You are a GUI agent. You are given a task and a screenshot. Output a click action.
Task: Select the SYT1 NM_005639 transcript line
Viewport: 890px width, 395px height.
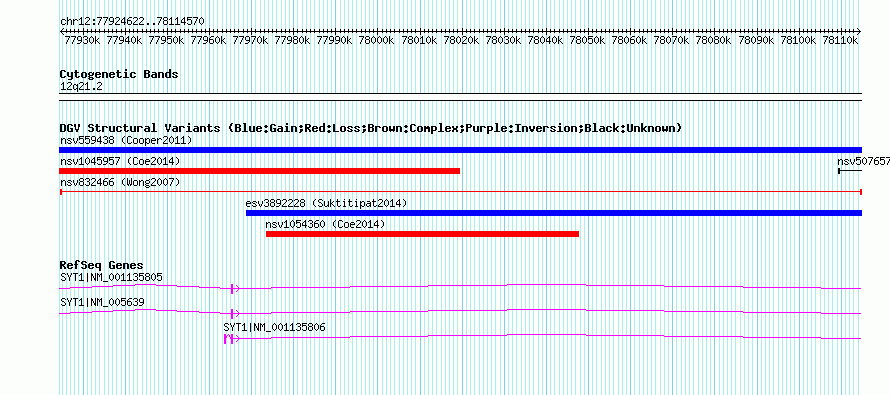click(x=460, y=312)
